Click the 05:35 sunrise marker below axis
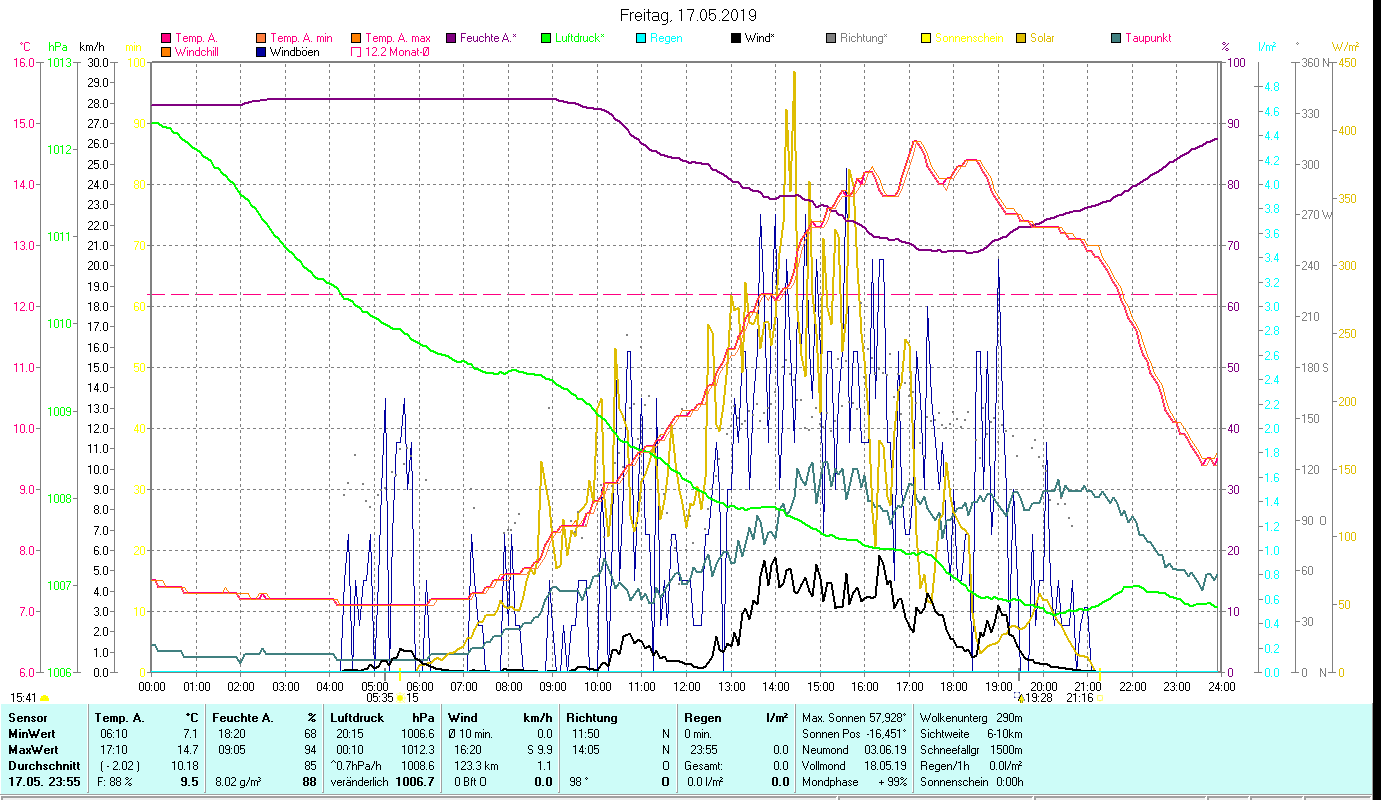Viewport: 1381px width, 800px height. coord(379,698)
